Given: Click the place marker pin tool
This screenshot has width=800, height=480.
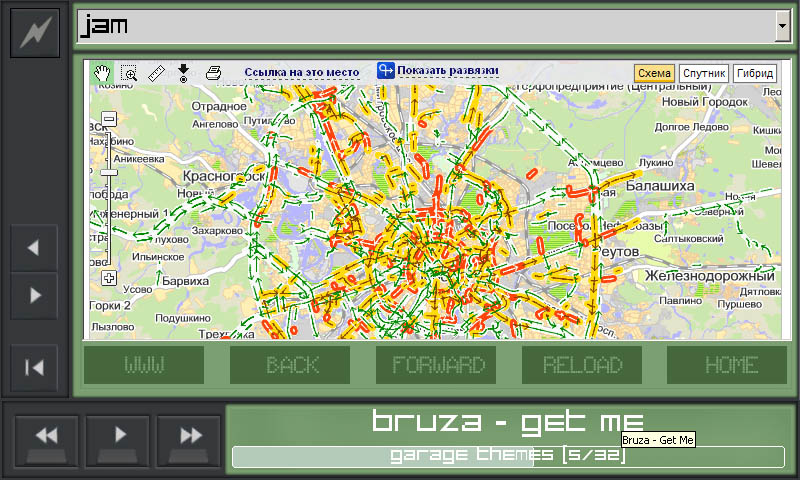Looking at the screenshot, I should click(x=183, y=72).
